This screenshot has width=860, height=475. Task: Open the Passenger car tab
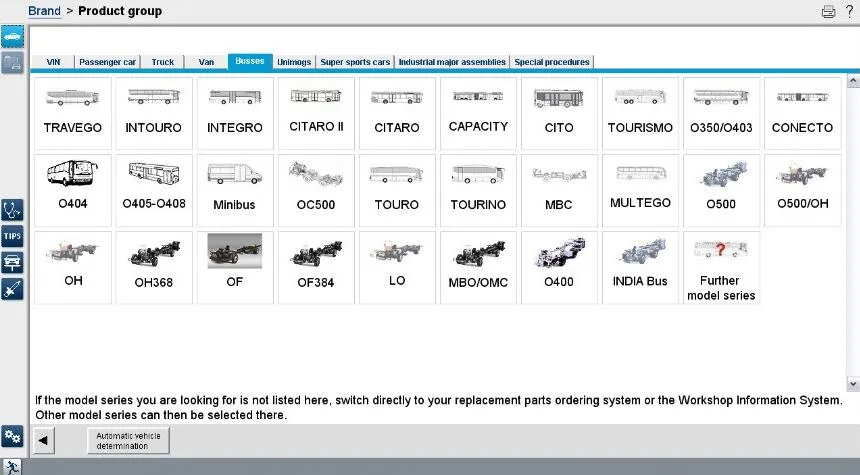[108, 62]
